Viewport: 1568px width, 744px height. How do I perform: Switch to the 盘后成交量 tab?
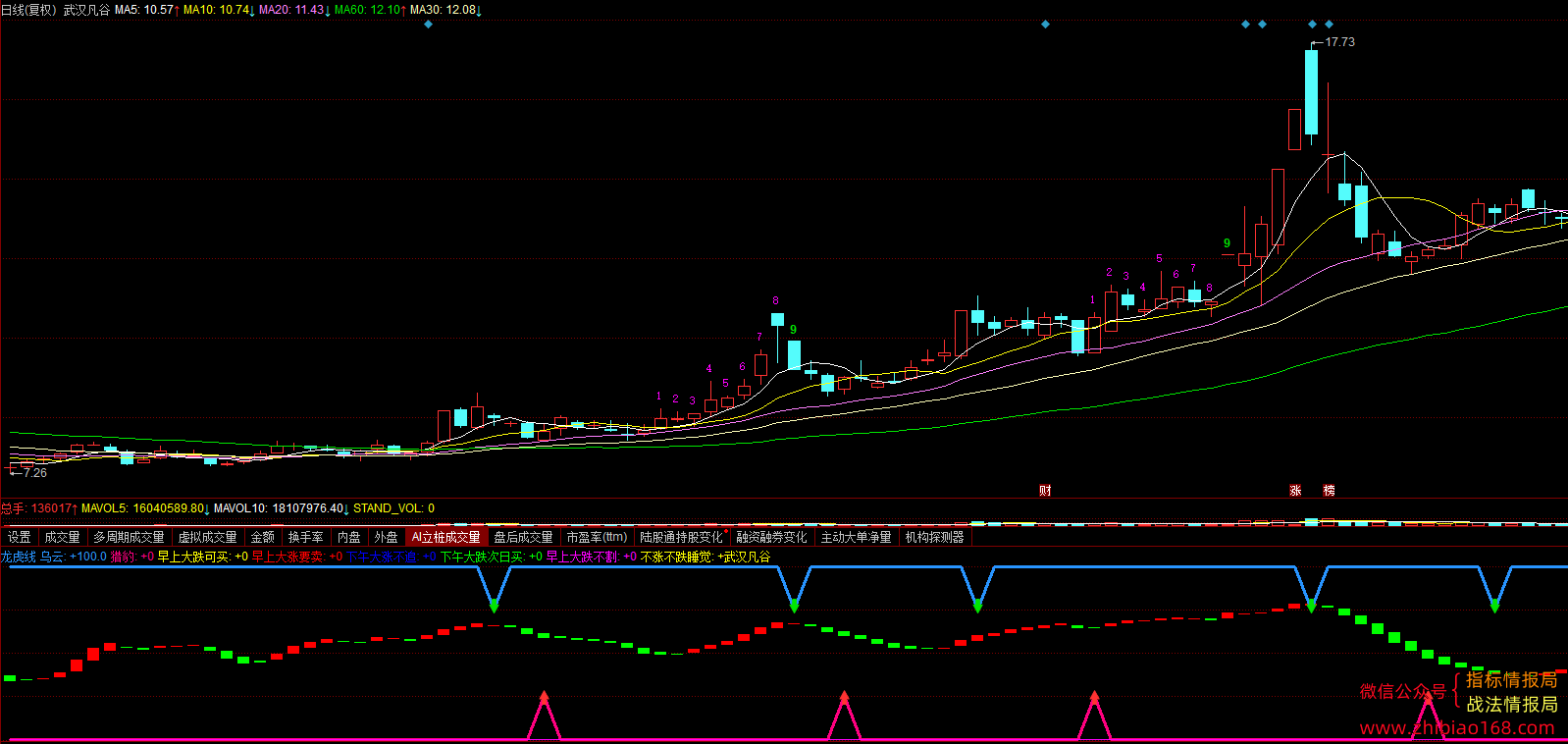coord(523,537)
